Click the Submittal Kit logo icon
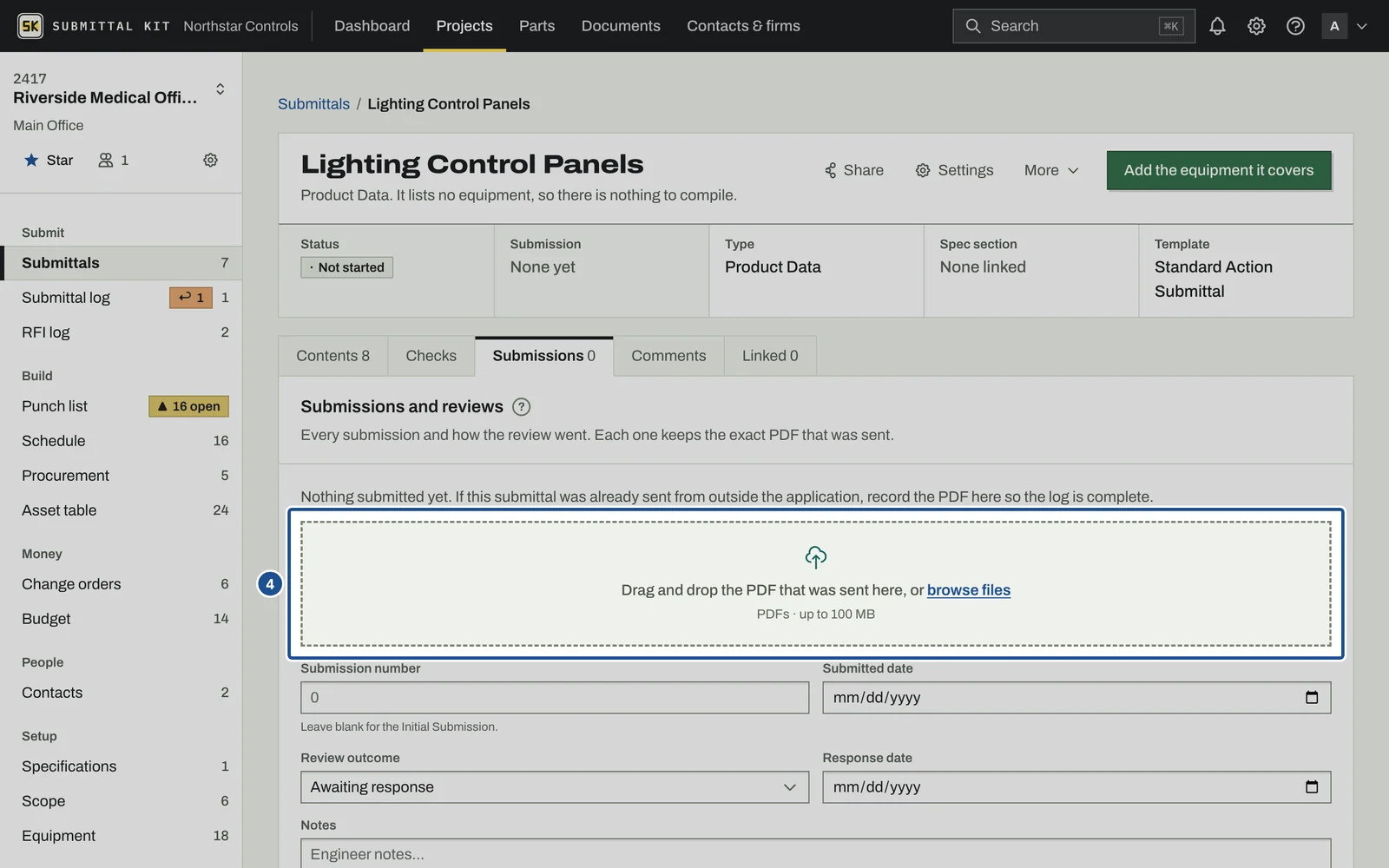1389x868 pixels. click(30, 26)
